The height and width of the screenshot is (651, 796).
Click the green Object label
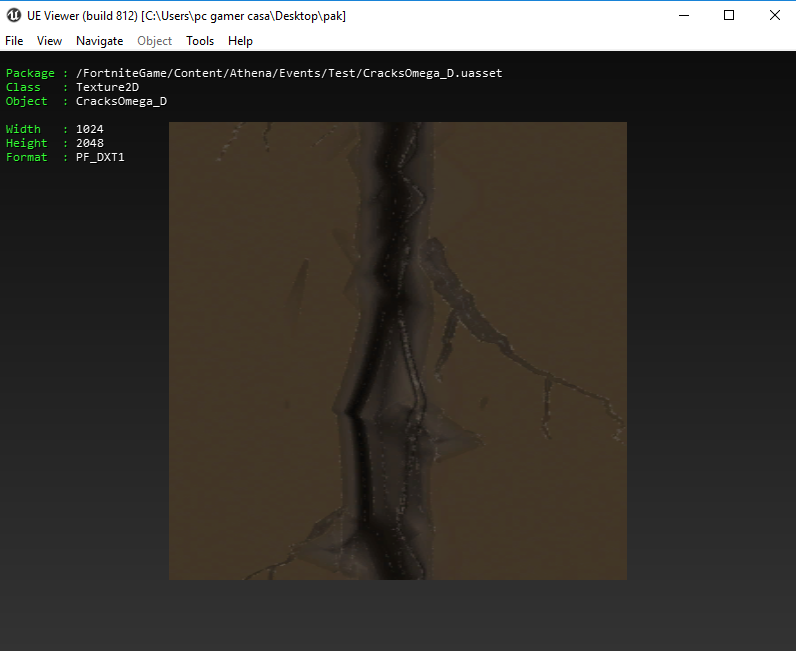pos(26,102)
